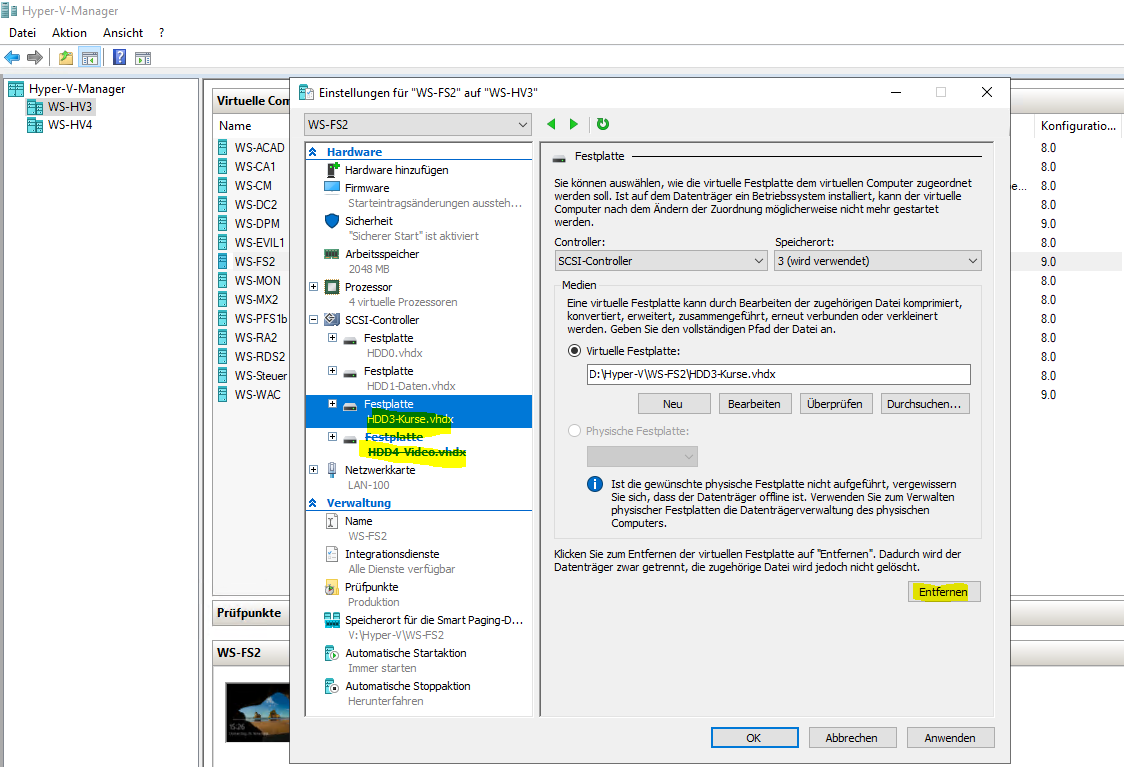Click the back arrow in Hyper-V Manager toolbar

tap(12, 57)
